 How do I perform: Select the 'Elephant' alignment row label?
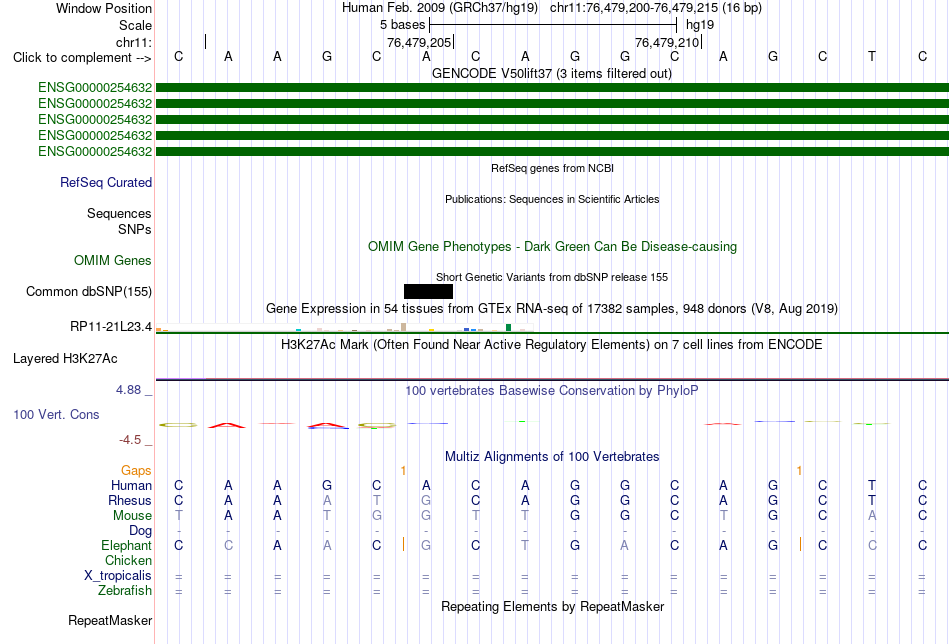tap(127, 545)
